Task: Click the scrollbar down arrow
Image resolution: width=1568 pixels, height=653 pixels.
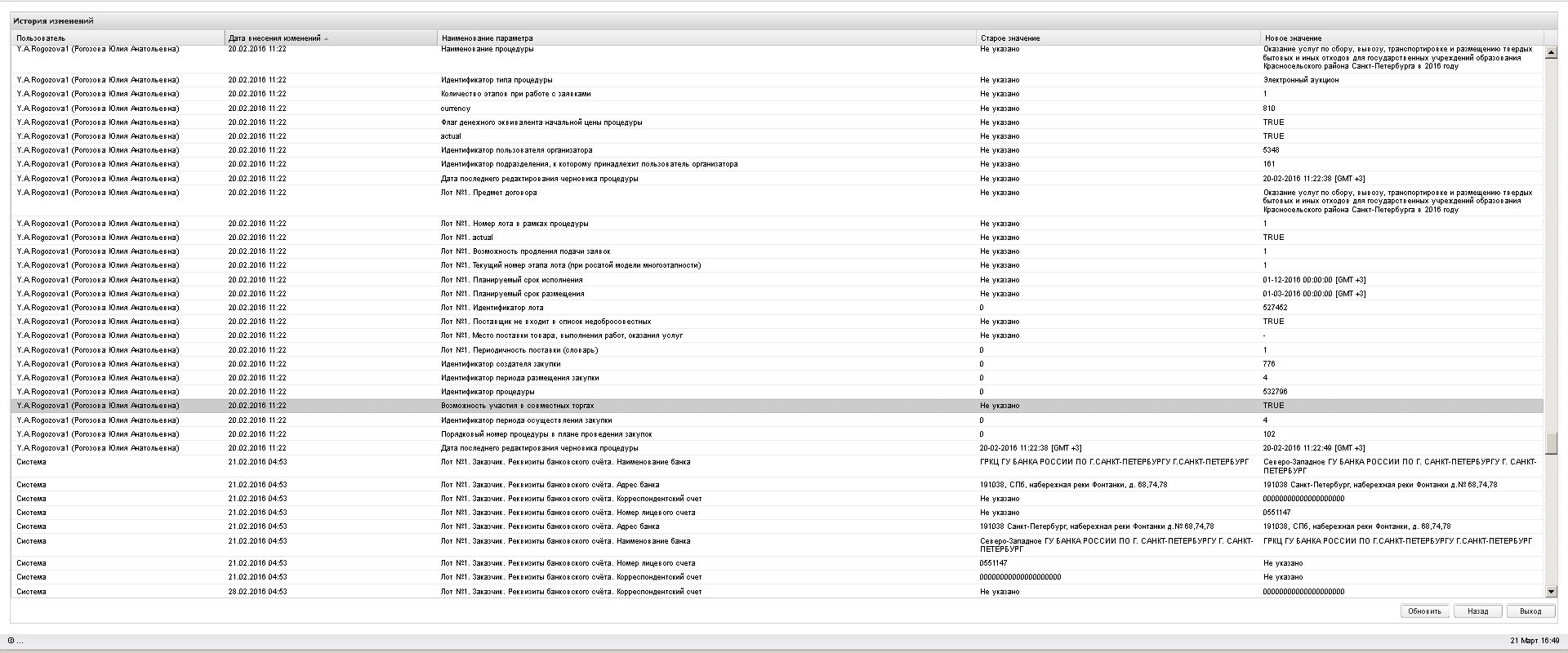Action: coord(1551,592)
